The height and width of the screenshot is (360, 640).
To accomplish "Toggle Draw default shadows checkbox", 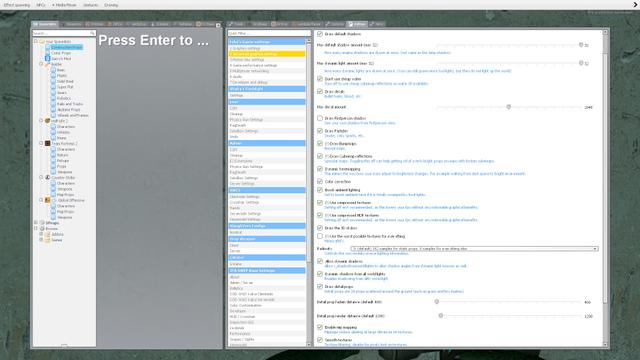I will coord(320,34).
